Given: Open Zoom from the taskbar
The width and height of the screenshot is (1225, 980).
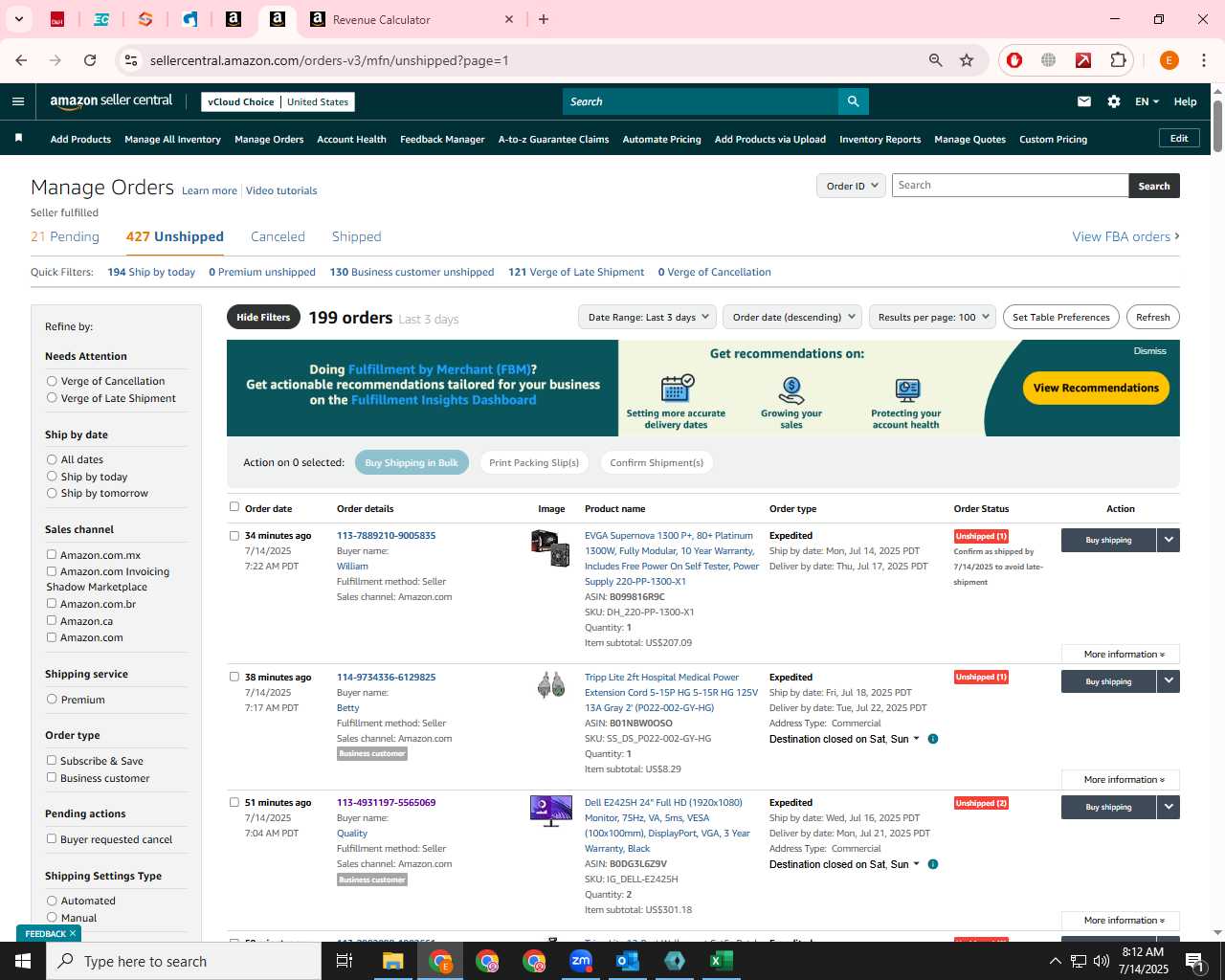Looking at the screenshot, I should (x=581, y=961).
